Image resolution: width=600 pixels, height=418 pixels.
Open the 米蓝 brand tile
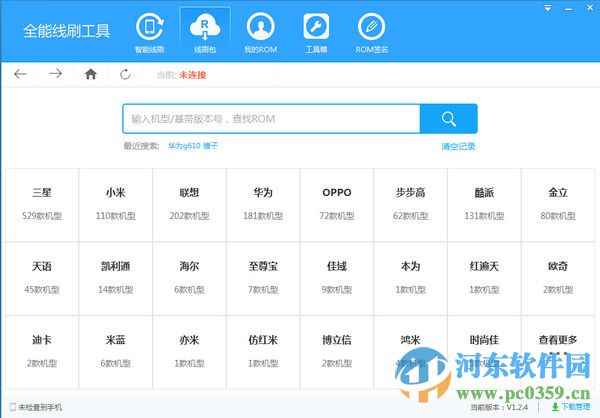116,352
